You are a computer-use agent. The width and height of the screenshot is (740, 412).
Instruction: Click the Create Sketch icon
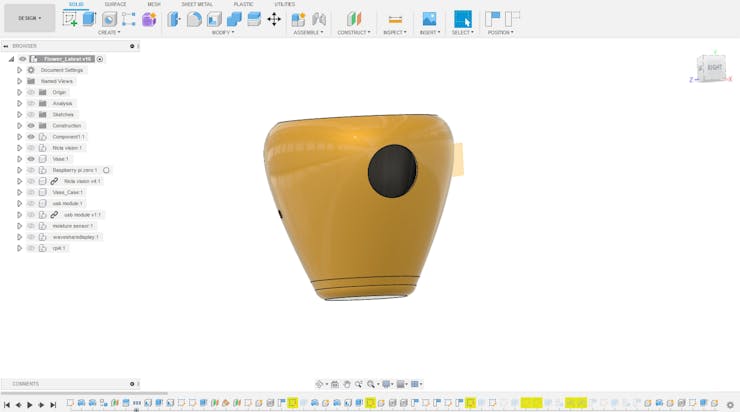coord(70,19)
